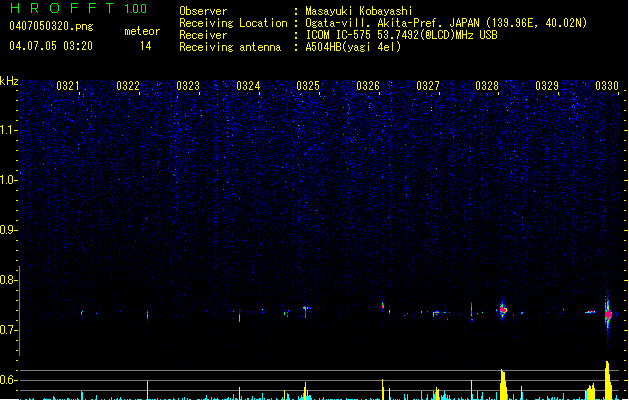Click the name Masayuki Kobayashi

[359, 11]
